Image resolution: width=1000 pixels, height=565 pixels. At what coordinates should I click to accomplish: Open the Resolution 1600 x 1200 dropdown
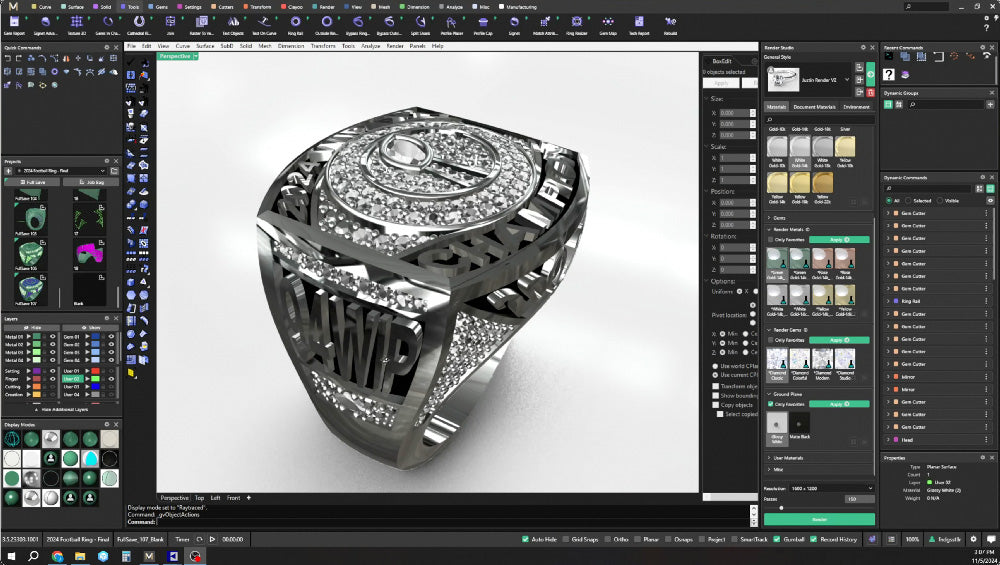[x=832, y=488]
